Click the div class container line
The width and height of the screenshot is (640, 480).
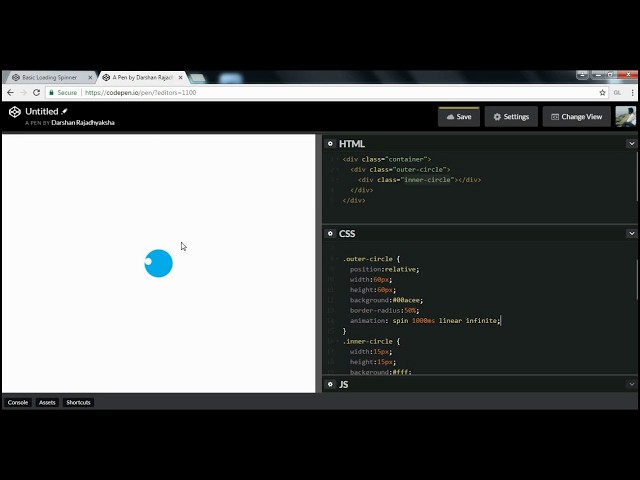tap(387, 159)
